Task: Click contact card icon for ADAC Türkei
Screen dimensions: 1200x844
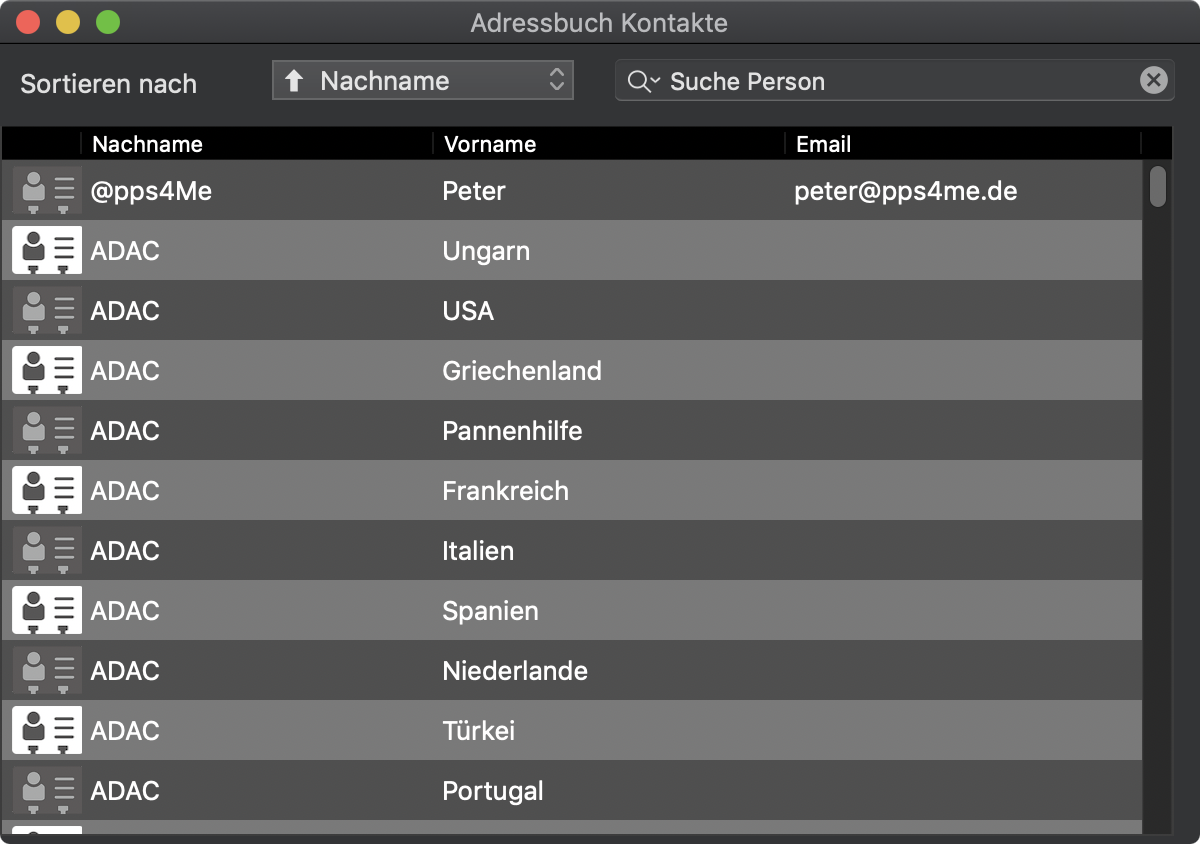Action: pos(47,731)
